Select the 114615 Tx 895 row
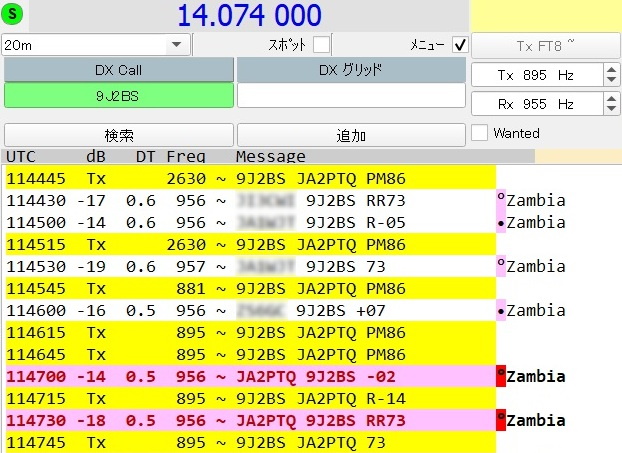 click(251, 332)
